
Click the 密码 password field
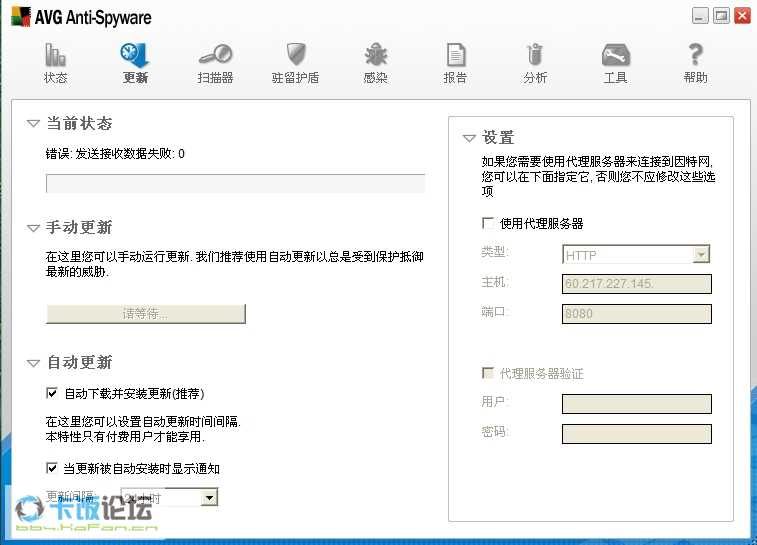(x=637, y=433)
